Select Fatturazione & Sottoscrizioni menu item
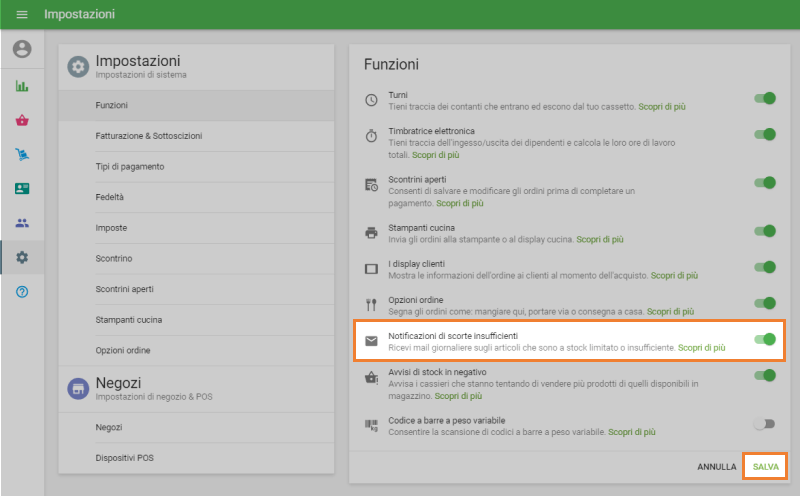800x496 pixels. click(149, 136)
